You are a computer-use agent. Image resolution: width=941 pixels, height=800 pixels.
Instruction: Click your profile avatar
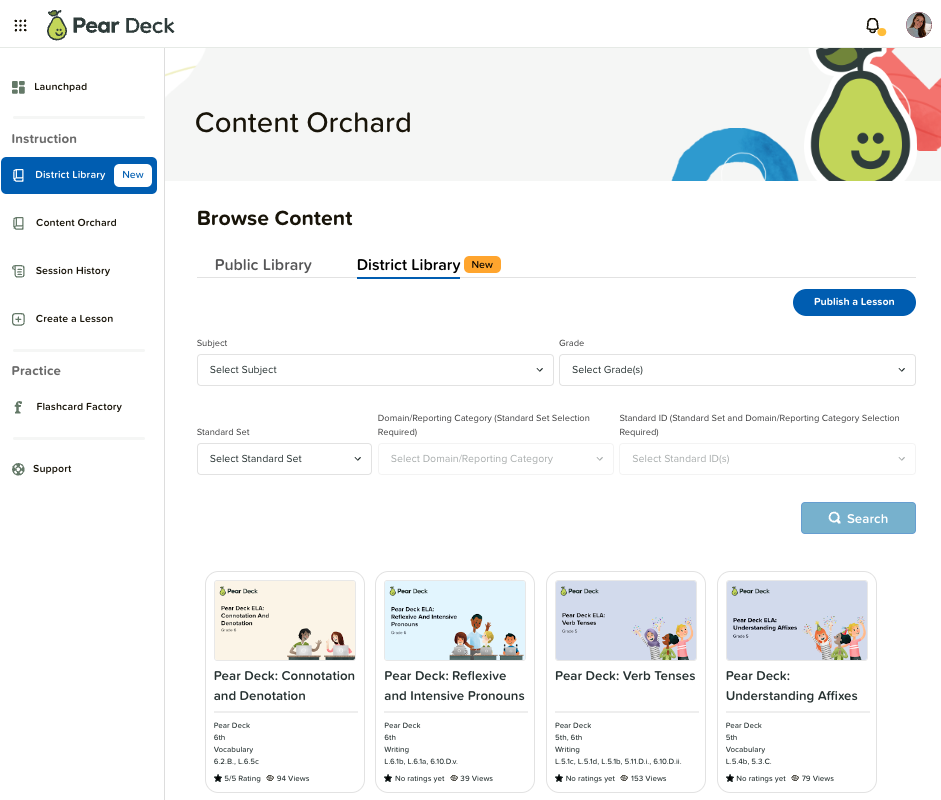(x=917, y=24)
